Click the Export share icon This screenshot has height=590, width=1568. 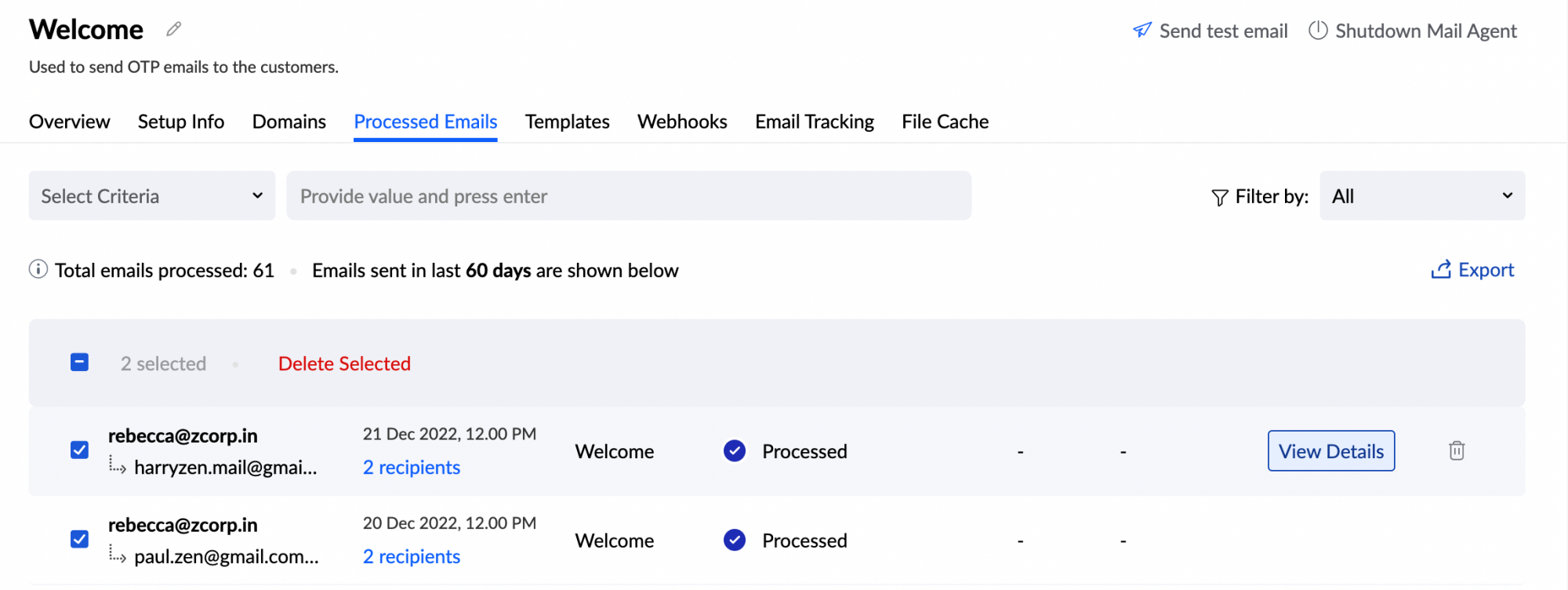tap(1441, 270)
